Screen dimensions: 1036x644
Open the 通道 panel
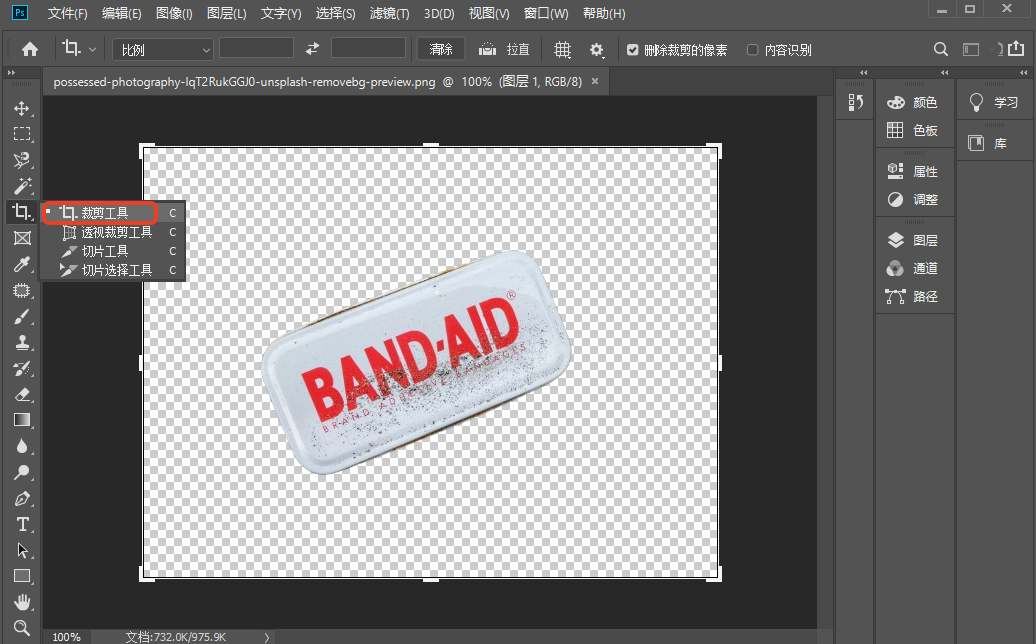point(914,268)
